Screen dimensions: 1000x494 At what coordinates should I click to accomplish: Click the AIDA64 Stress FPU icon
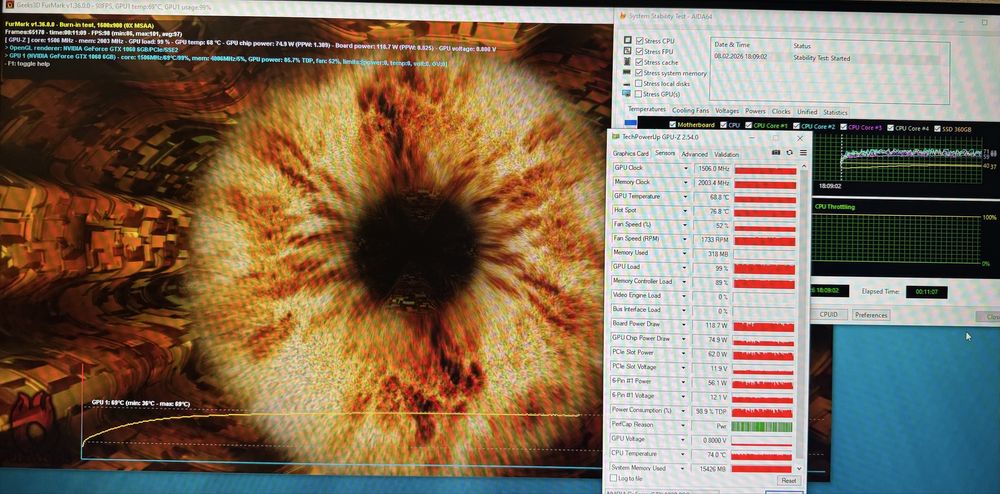pos(627,52)
